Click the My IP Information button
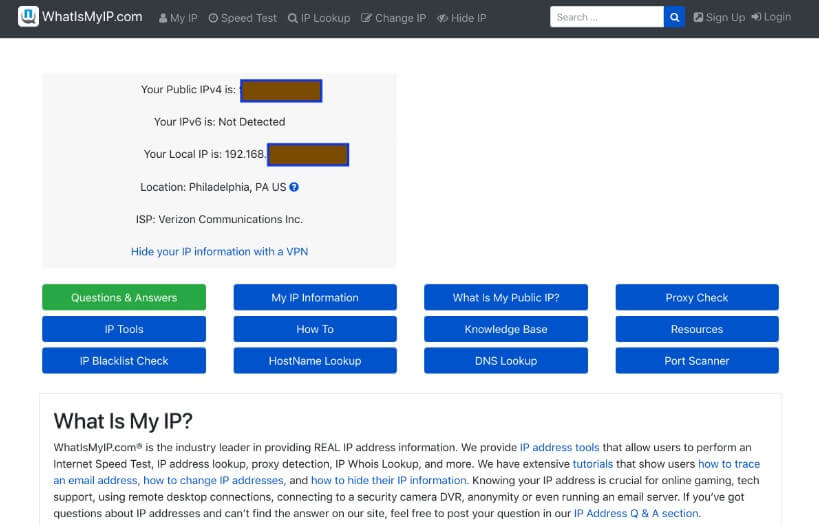This screenshot has height=526, width=819. (x=315, y=297)
